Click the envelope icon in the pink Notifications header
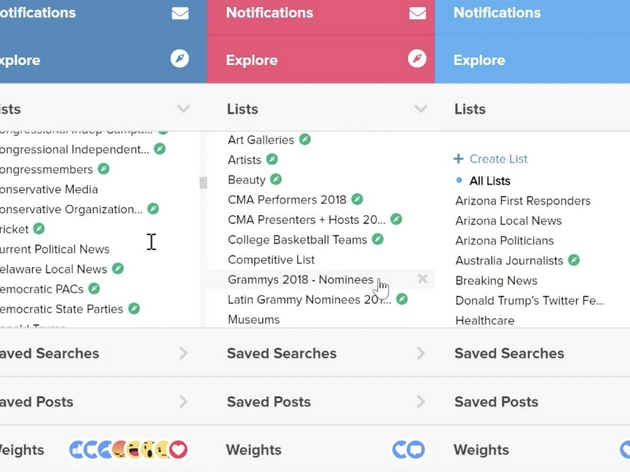630x472 pixels. [417, 13]
